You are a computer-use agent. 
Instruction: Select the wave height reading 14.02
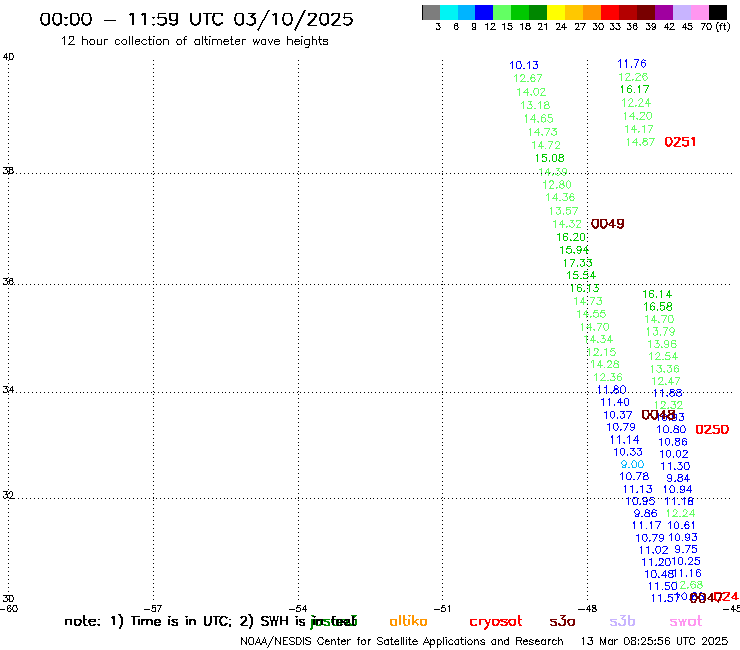tap(531, 92)
